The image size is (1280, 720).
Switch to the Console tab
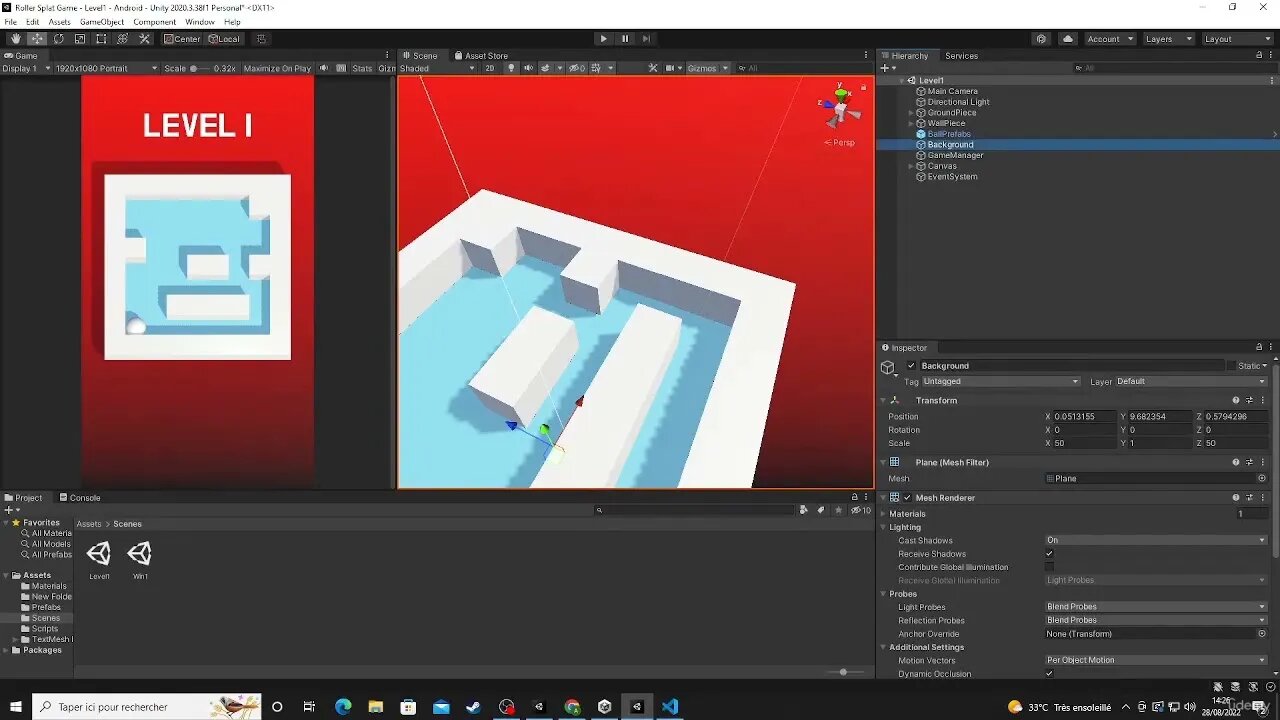pyautogui.click(x=80, y=498)
